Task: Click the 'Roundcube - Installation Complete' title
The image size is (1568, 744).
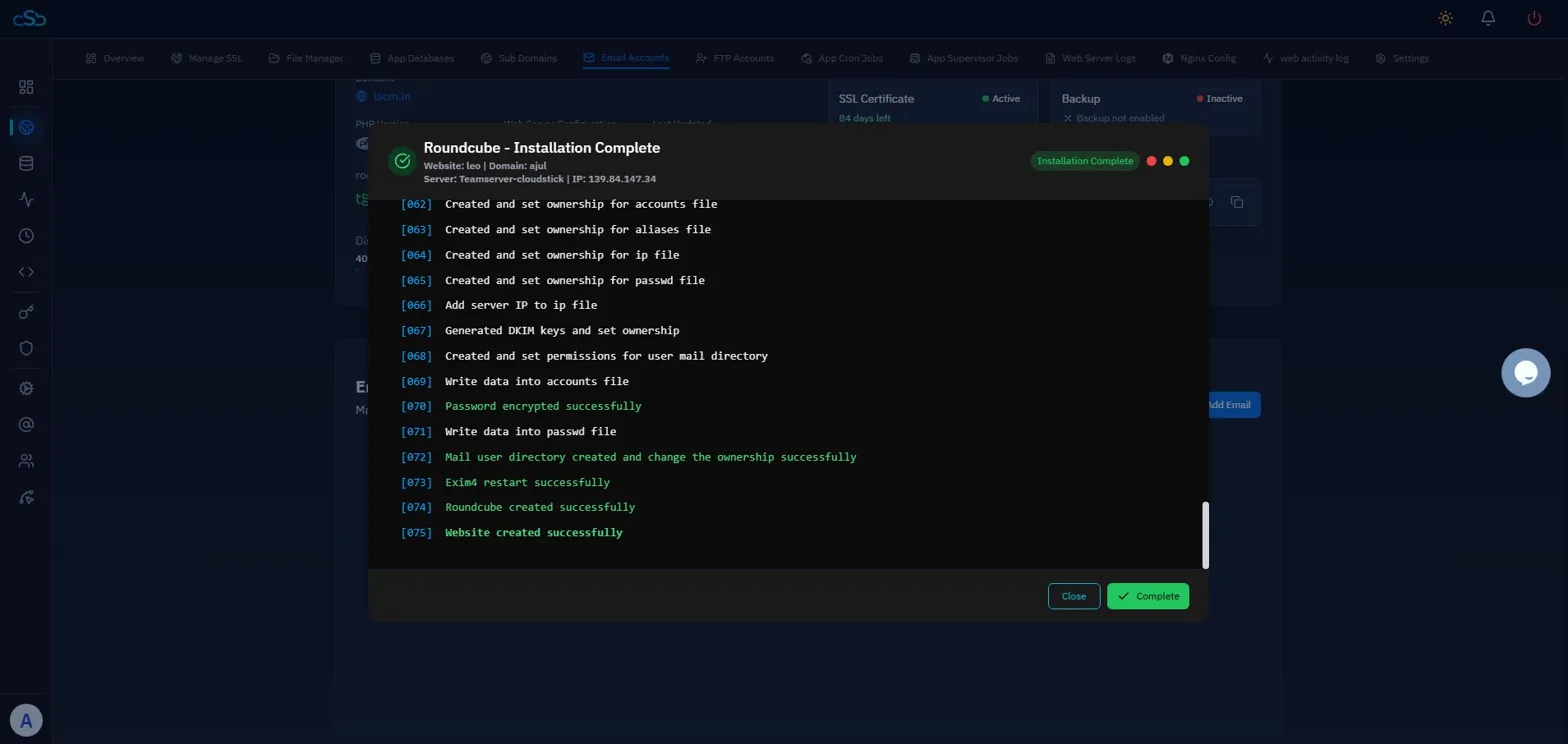Action: (542, 148)
